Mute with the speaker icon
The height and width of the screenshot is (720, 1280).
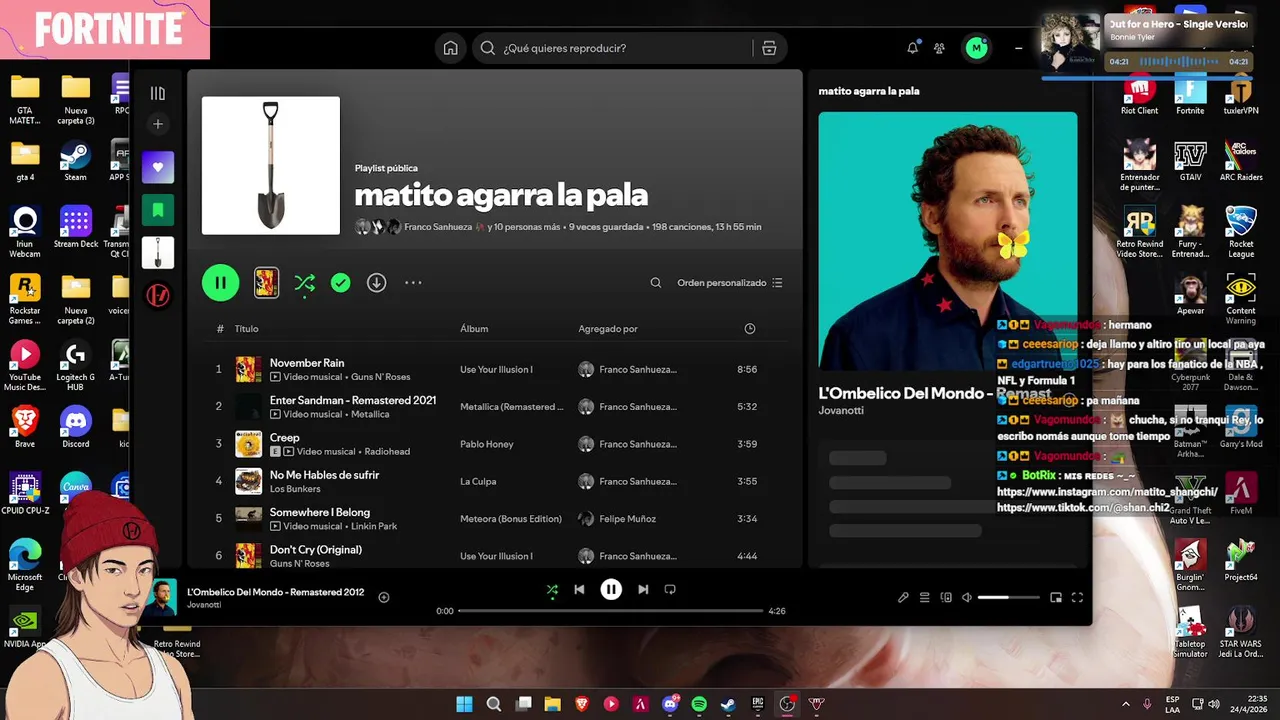point(967,597)
